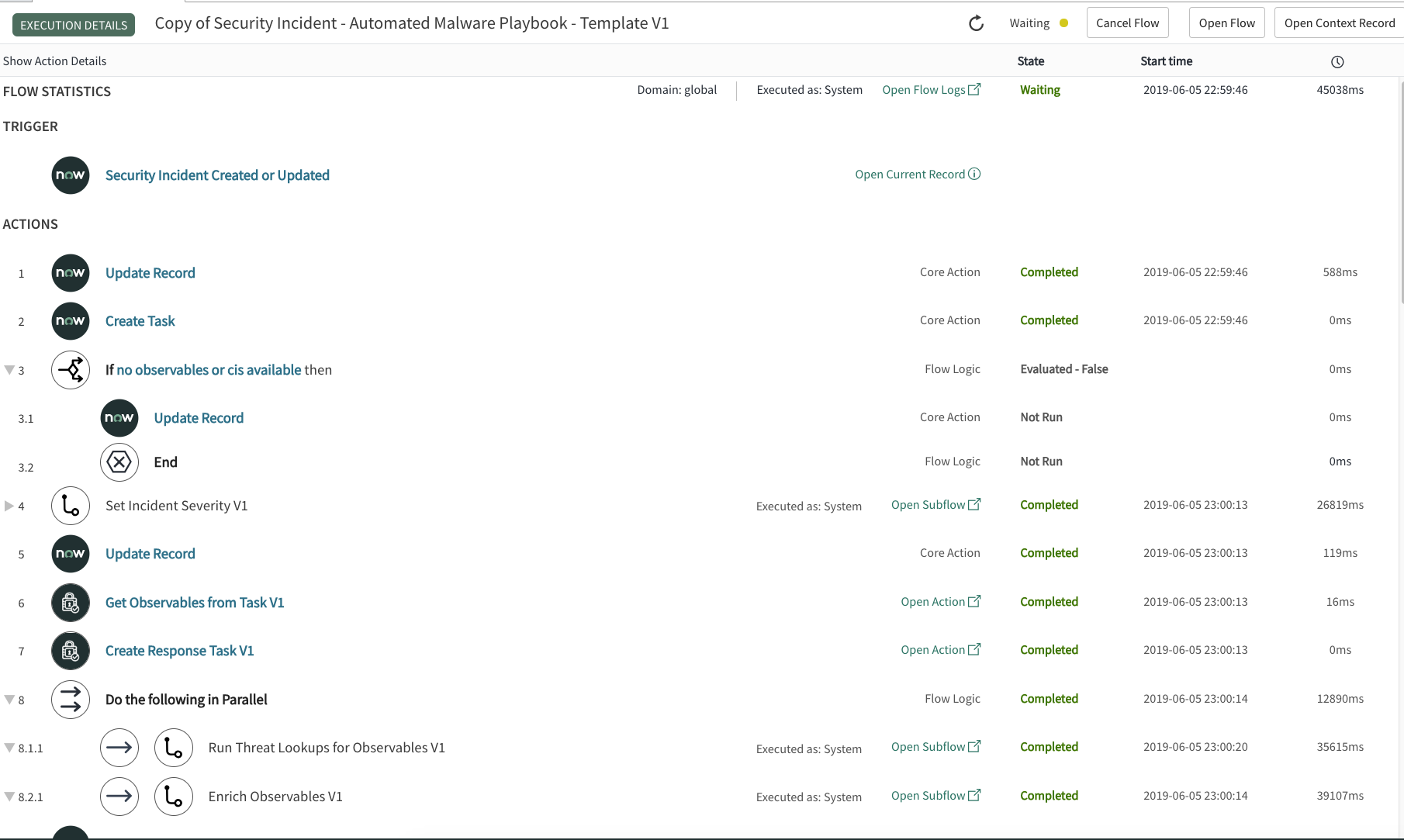Image resolution: width=1404 pixels, height=840 pixels.
Task: Click the 'now' icon beside Create Task
Action: 71,321
